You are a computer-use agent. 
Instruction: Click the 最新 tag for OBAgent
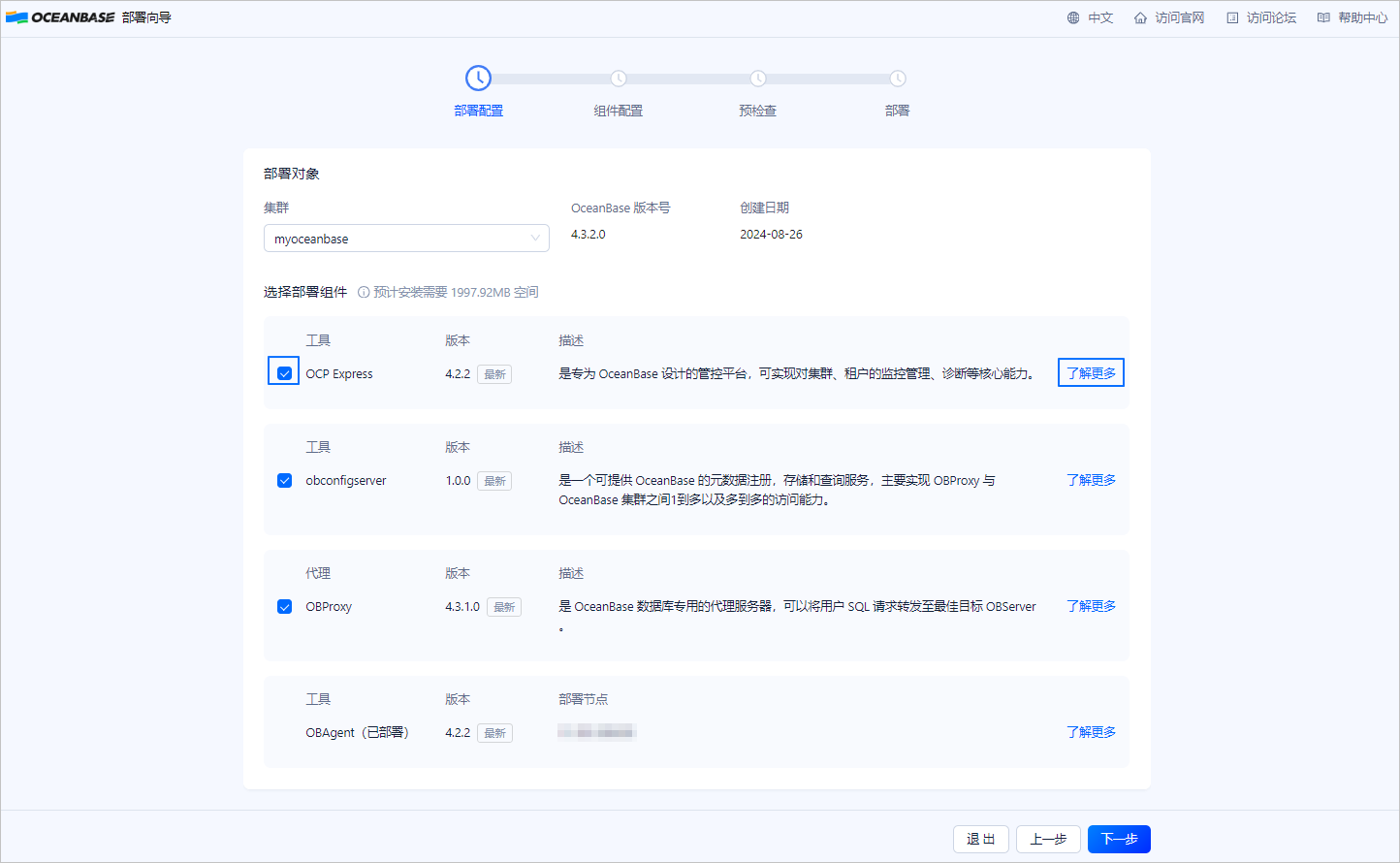(x=494, y=733)
